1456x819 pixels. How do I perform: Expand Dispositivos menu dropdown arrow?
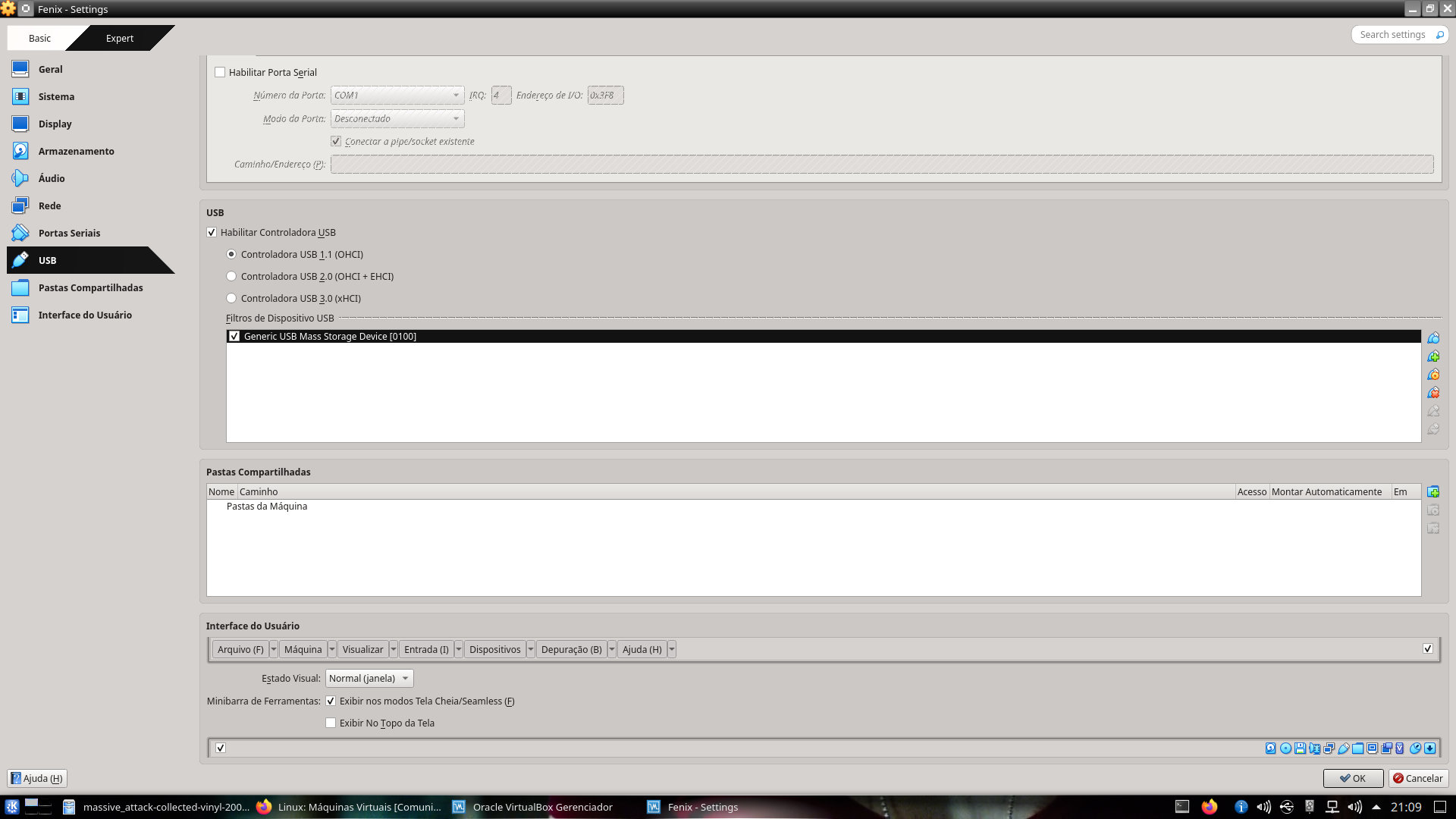coord(531,649)
